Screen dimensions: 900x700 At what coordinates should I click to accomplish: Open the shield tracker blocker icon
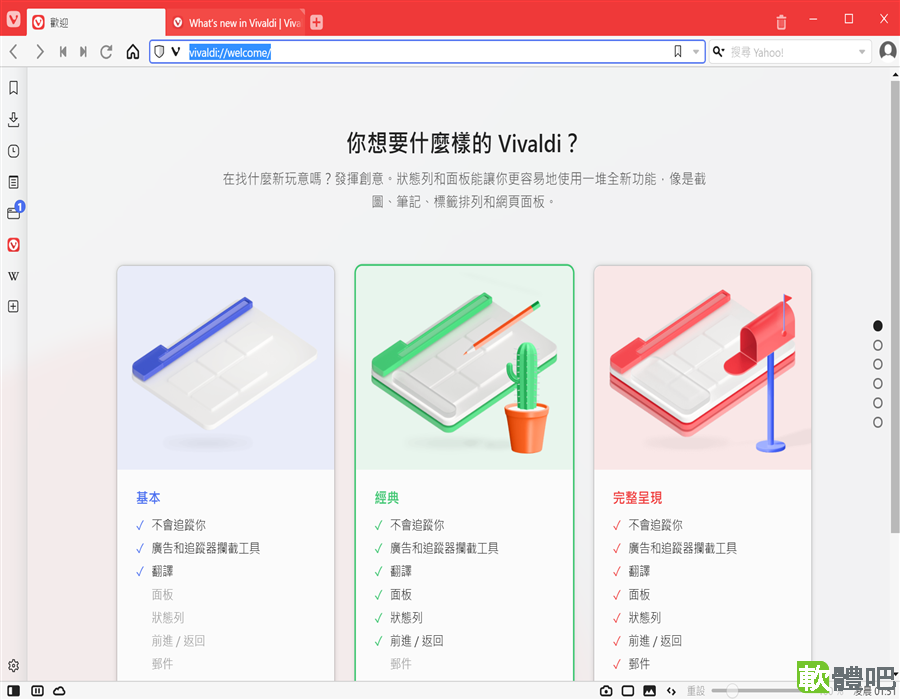tap(159, 52)
